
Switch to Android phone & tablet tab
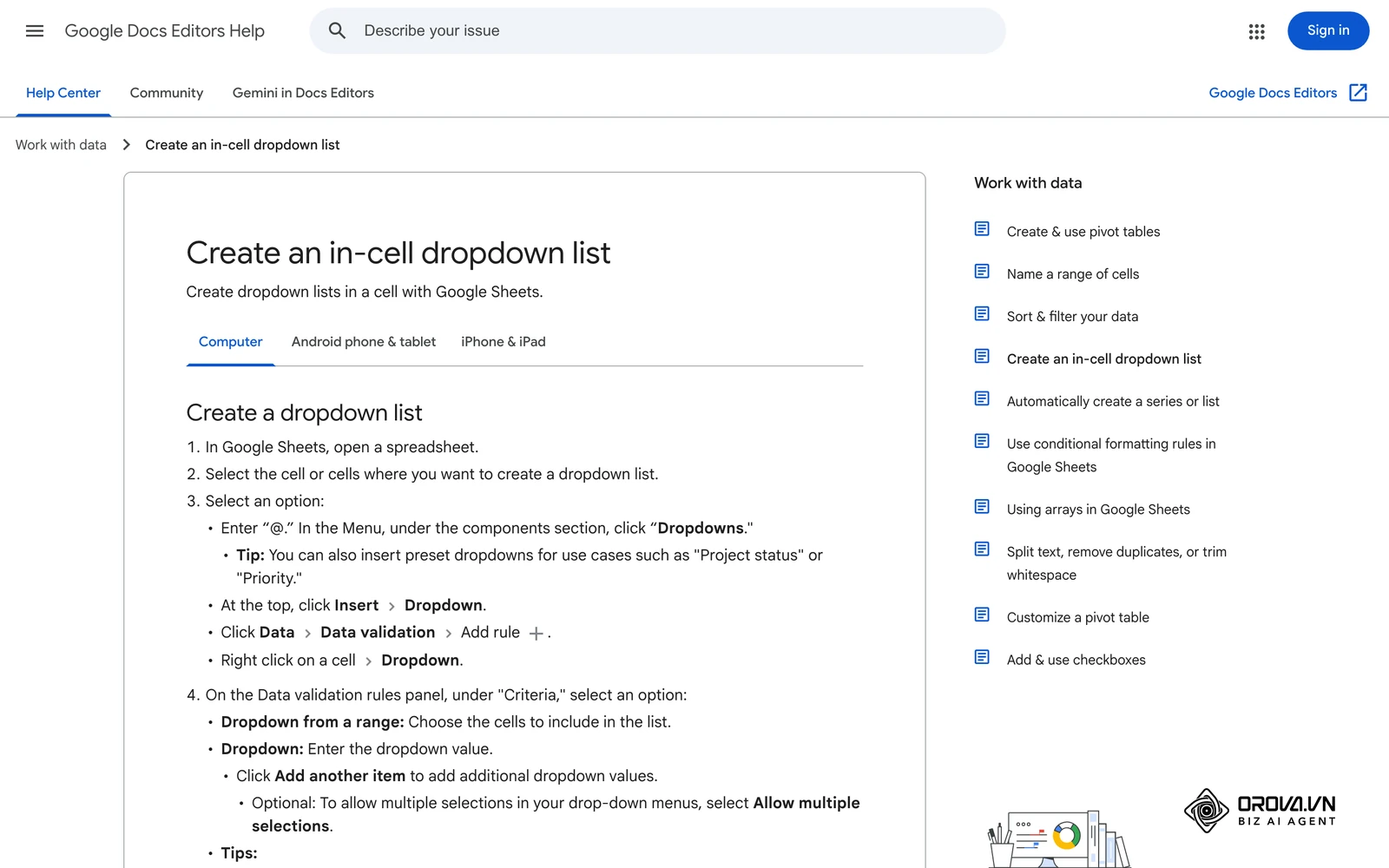click(364, 342)
